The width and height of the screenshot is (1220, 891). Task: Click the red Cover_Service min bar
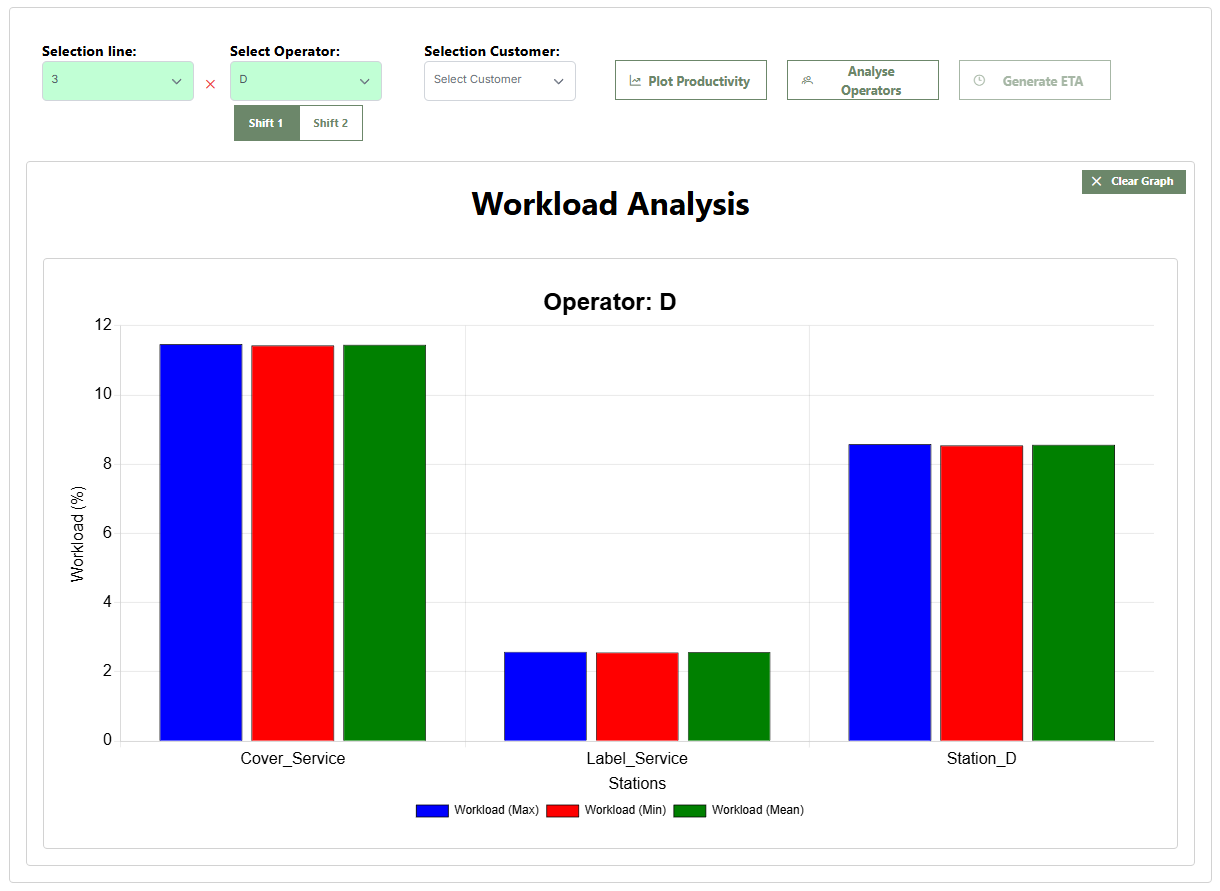(293, 543)
